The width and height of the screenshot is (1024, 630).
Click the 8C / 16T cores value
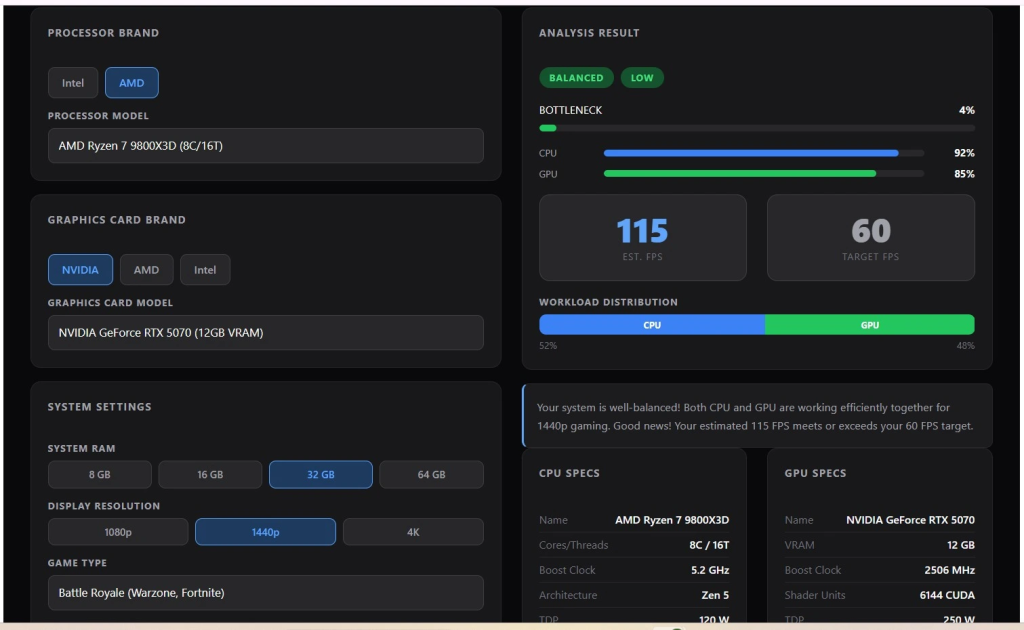709,544
